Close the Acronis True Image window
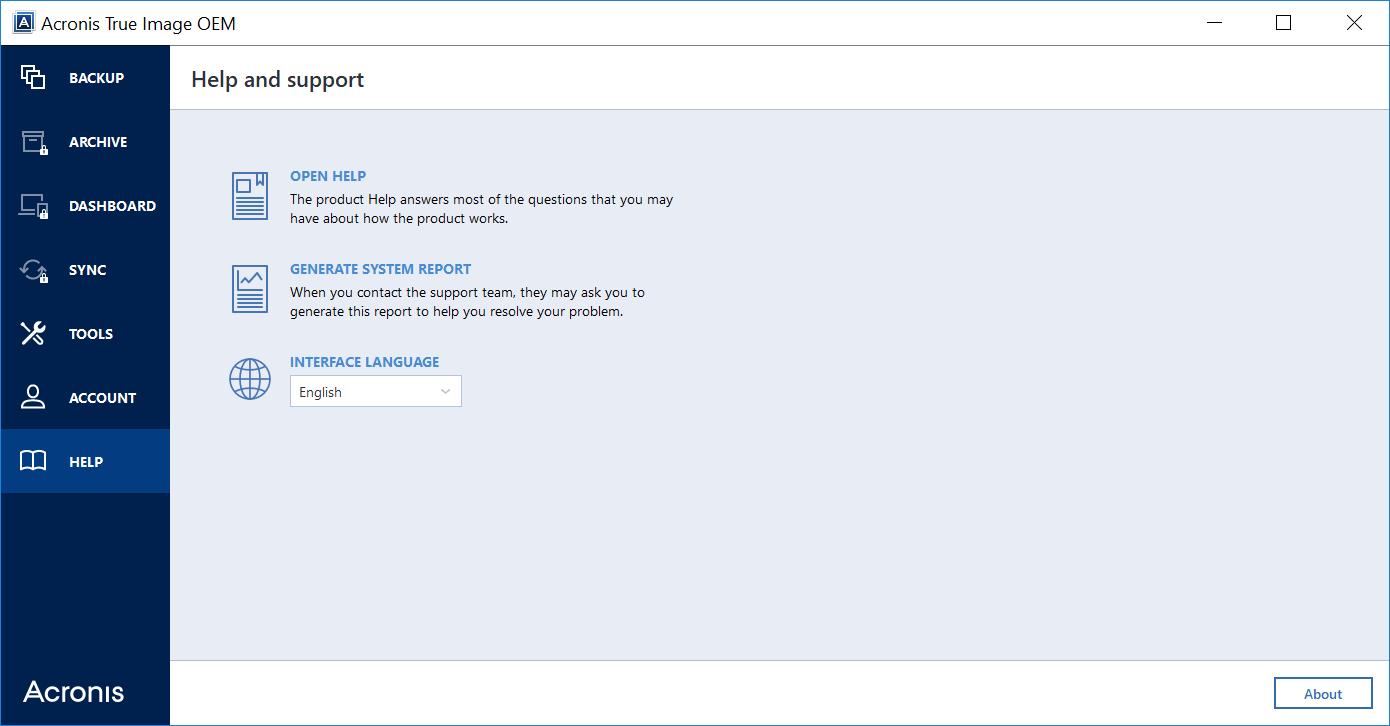The image size is (1390, 726). 1354,23
